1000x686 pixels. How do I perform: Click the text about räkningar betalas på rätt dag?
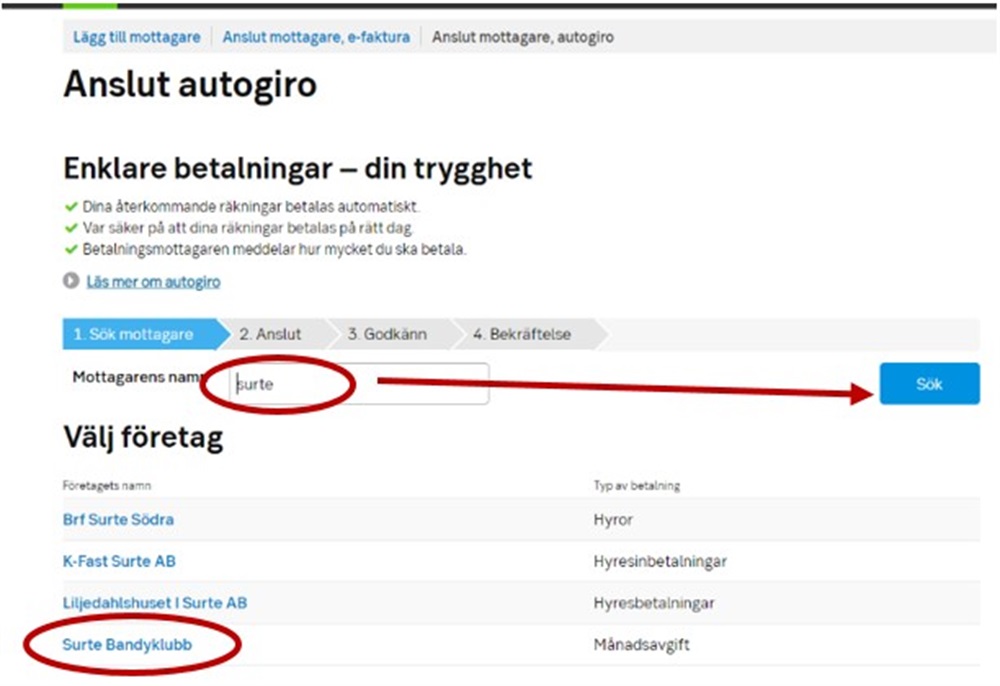pyautogui.click(x=247, y=228)
